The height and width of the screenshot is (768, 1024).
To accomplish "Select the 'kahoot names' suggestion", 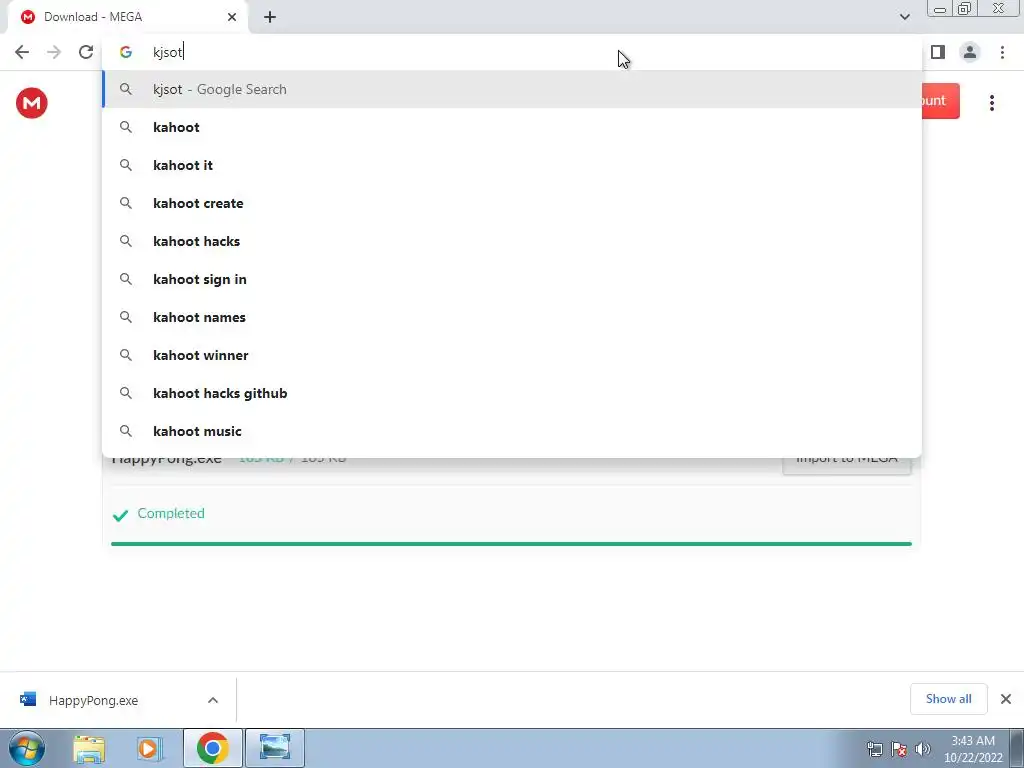I will tap(512, 317).
